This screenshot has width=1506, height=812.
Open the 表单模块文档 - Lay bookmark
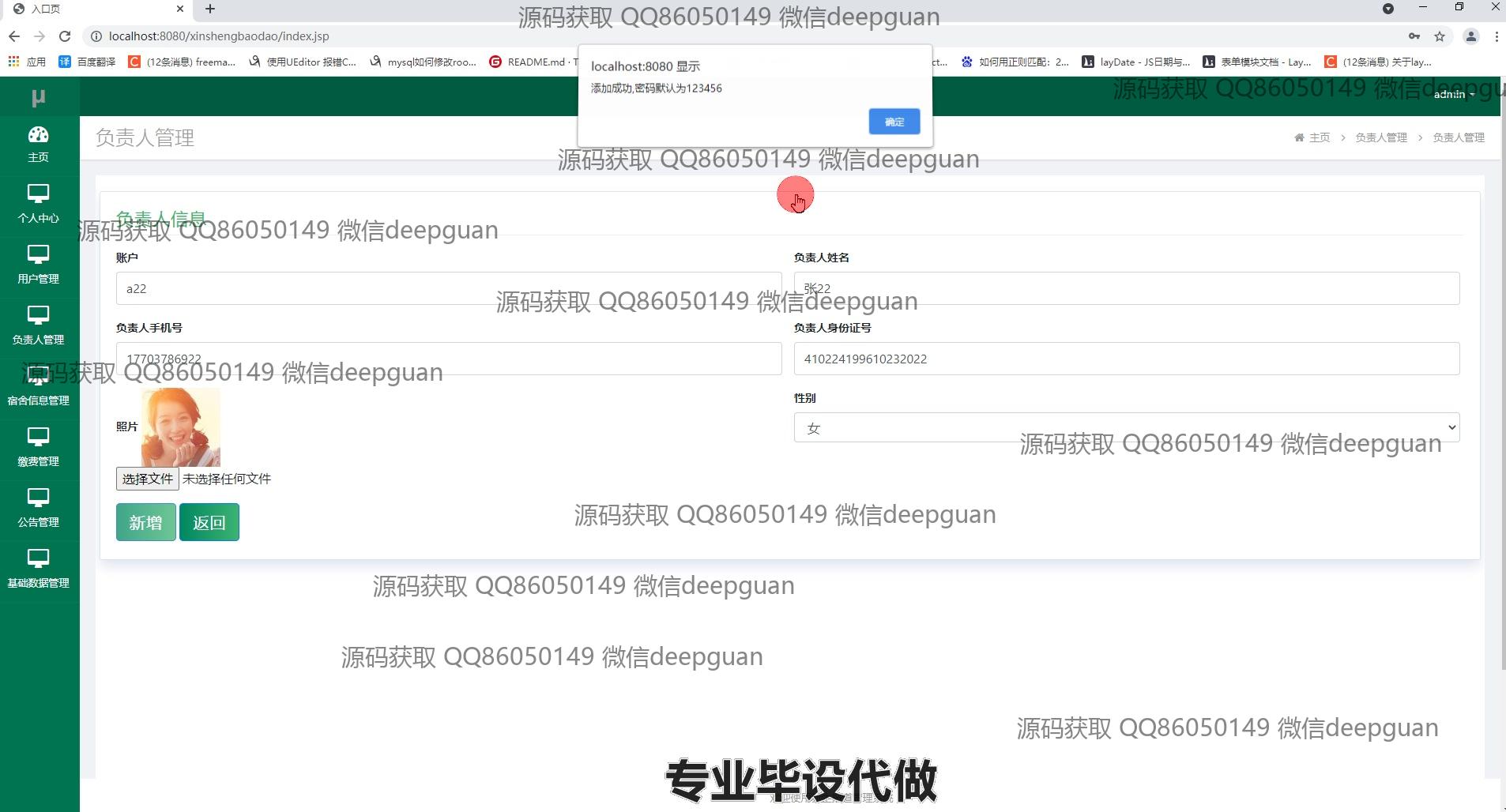point(1257,62)
